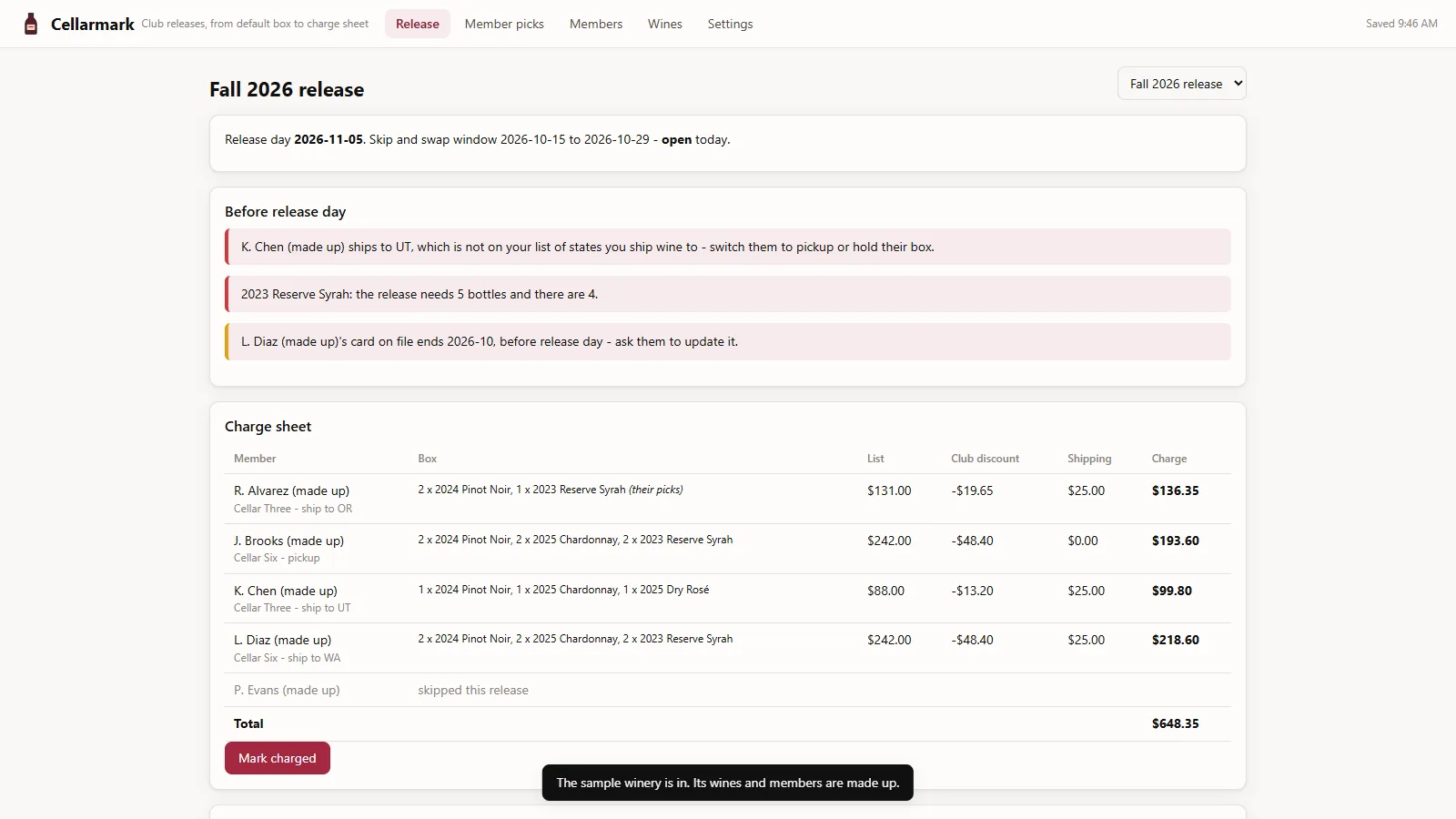Click 'Cellar Six - pickup' under J. Brooks
This screenshot has width=1456, height=819.
coord(277,558)
